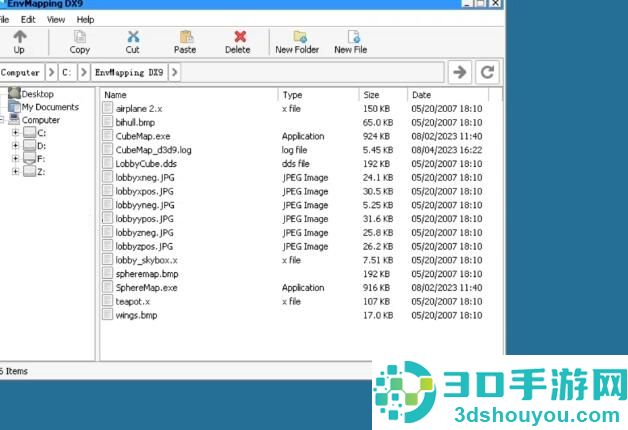Expand the D: drive node
Viewport: 628px width, 430px height.
(x=15, y=145)
